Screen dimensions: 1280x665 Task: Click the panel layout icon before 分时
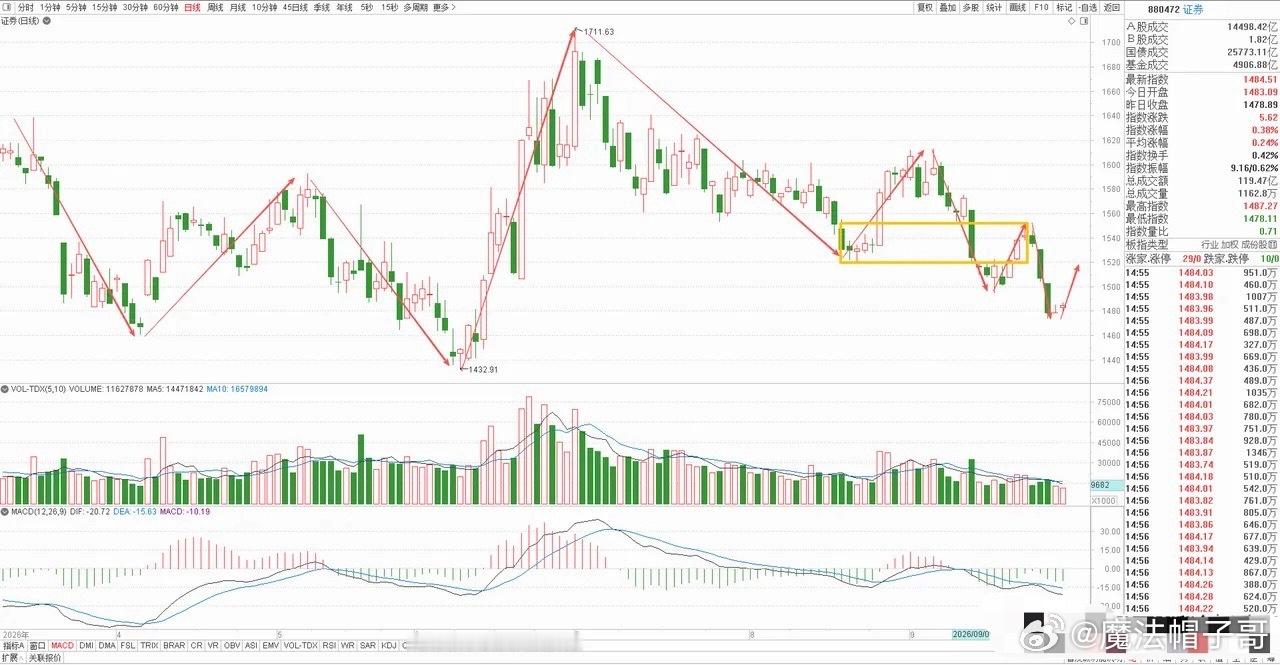coord(7,7)
